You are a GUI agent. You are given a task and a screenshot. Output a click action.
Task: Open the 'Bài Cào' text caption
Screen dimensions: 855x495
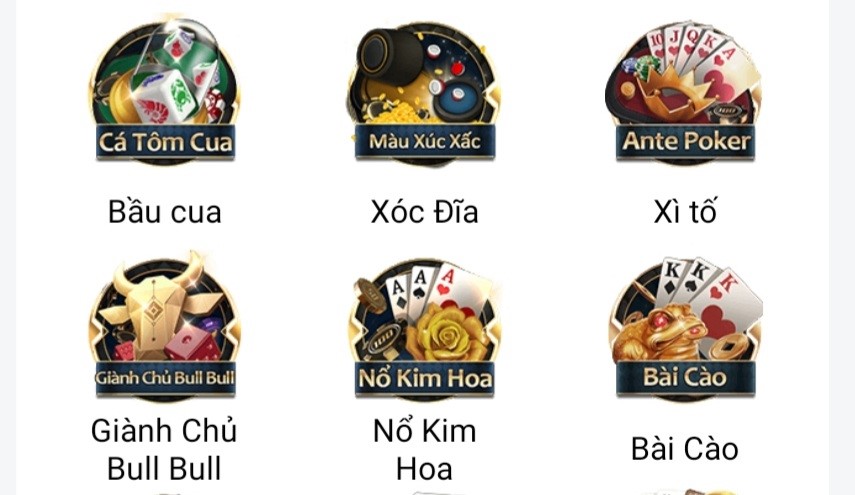[685, 449]
